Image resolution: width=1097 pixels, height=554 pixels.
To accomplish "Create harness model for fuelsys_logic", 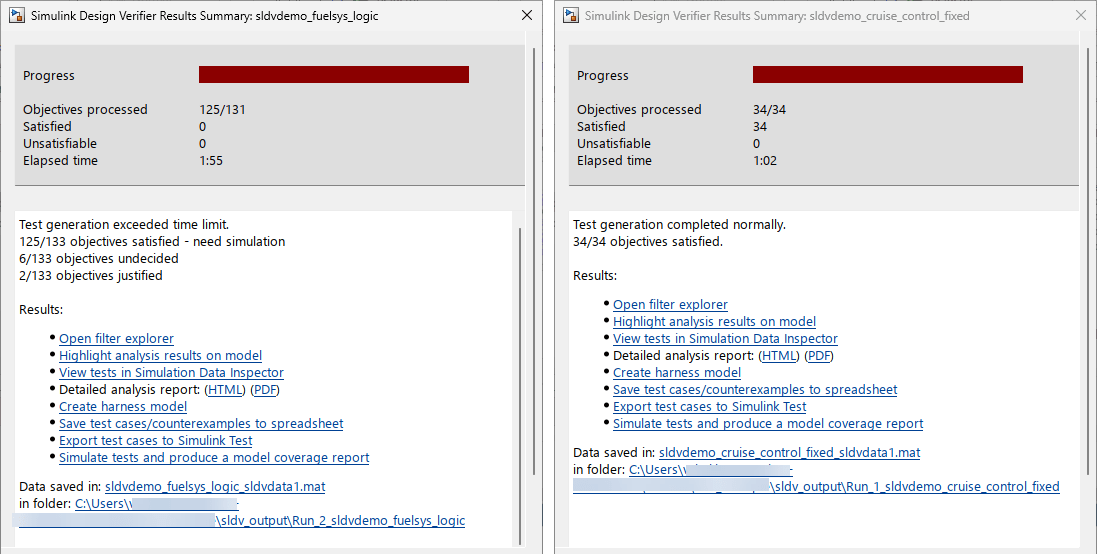I will pyautogui.click(x=123, y=407).
